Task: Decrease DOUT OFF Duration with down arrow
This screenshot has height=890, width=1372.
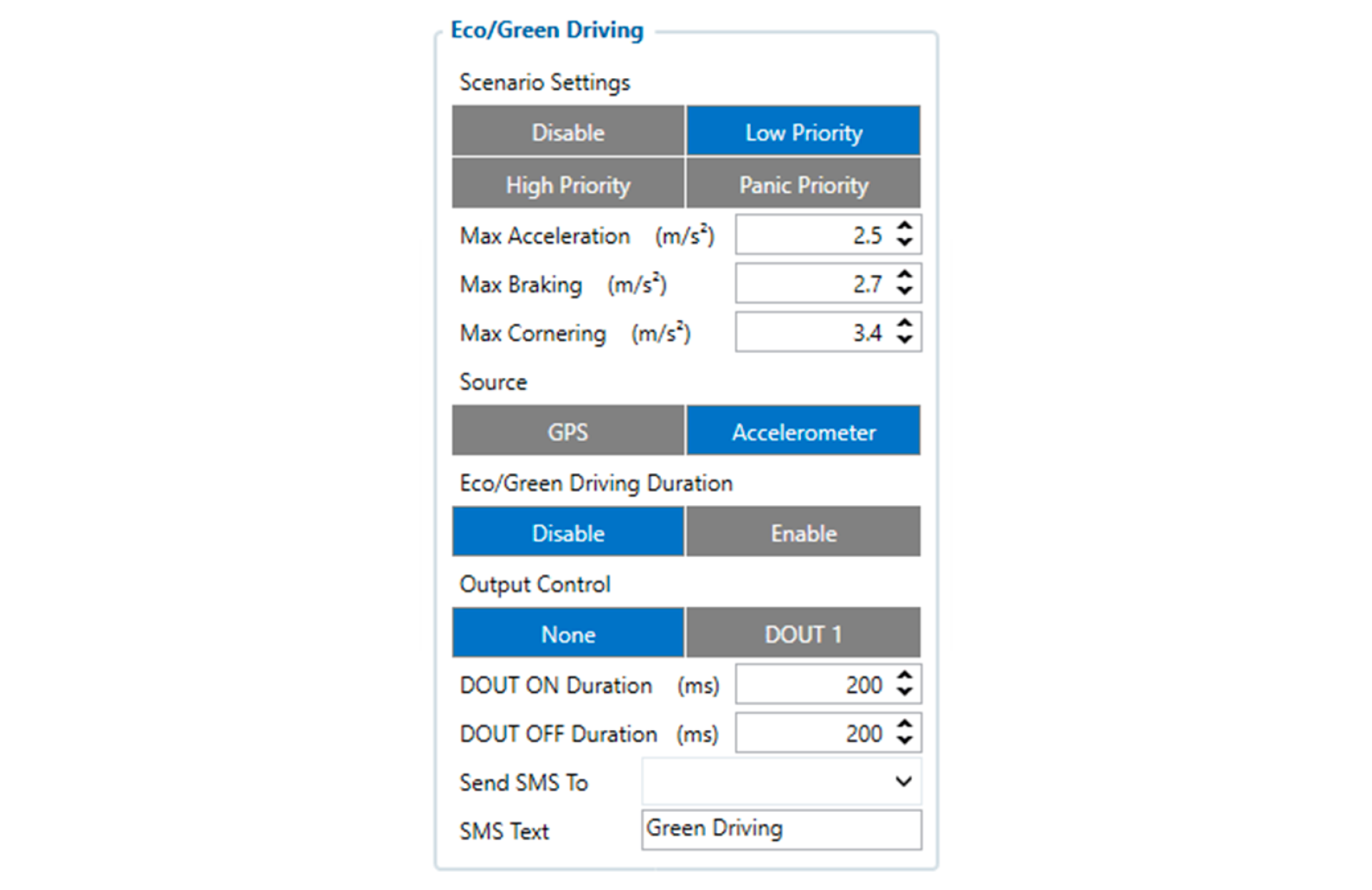Action: (905, 740)
